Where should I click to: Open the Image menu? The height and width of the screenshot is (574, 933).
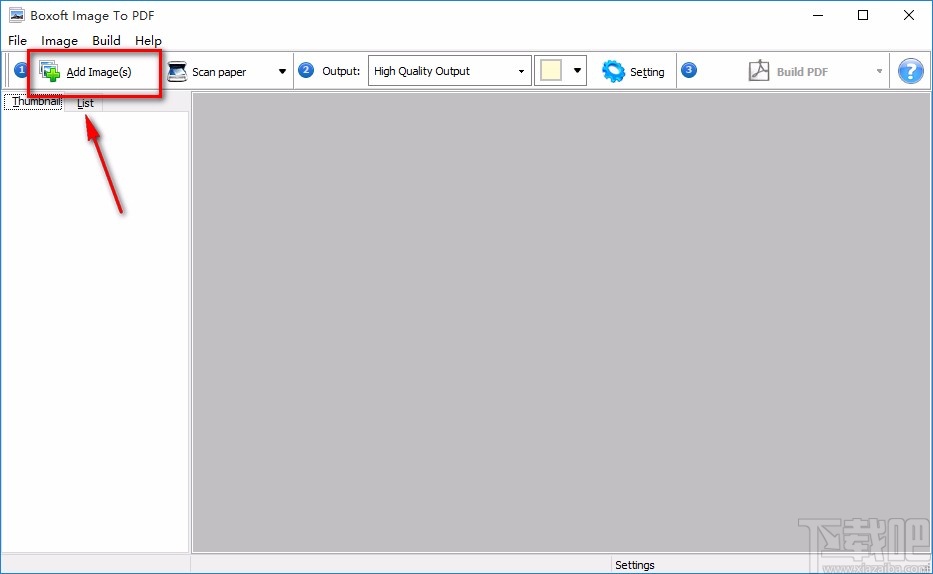pos(60,40)
